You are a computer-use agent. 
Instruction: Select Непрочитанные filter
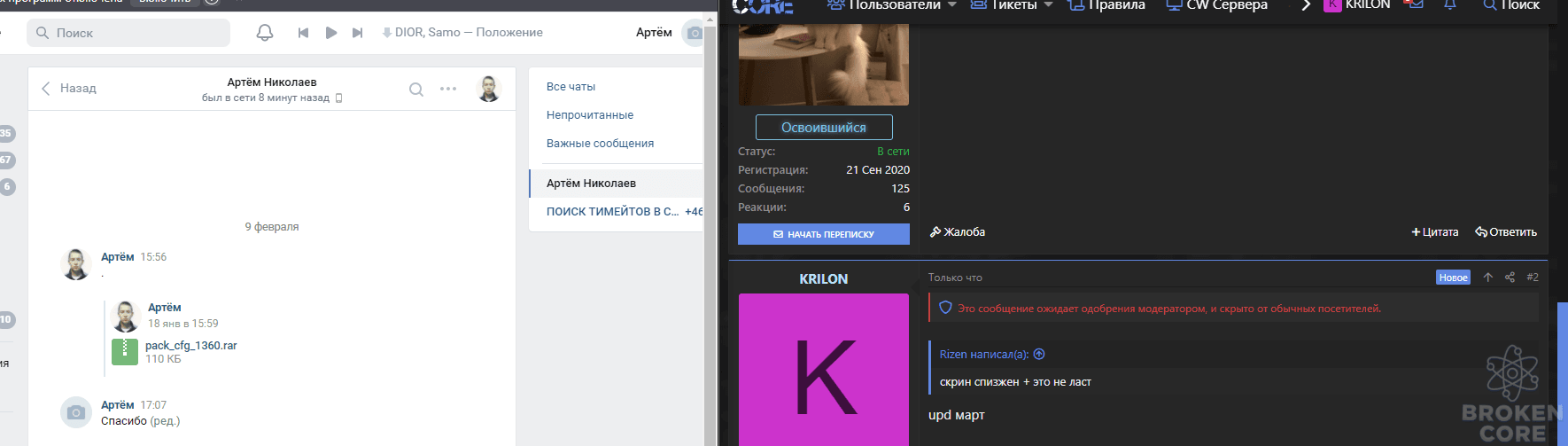pyautogui.click(x=590, y=115)
